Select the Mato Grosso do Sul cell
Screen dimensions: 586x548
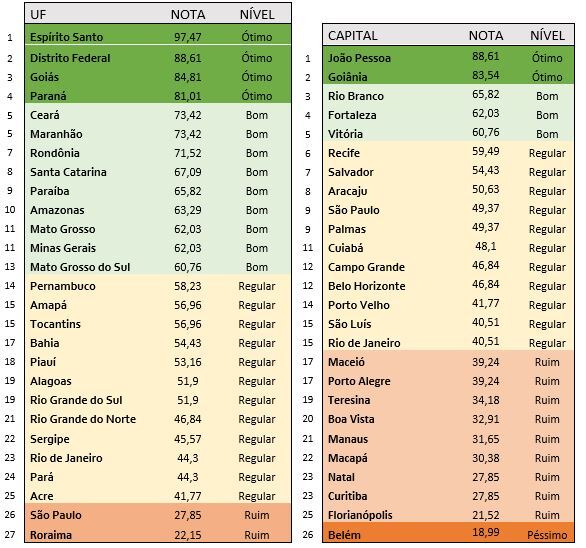click(80, 267)
